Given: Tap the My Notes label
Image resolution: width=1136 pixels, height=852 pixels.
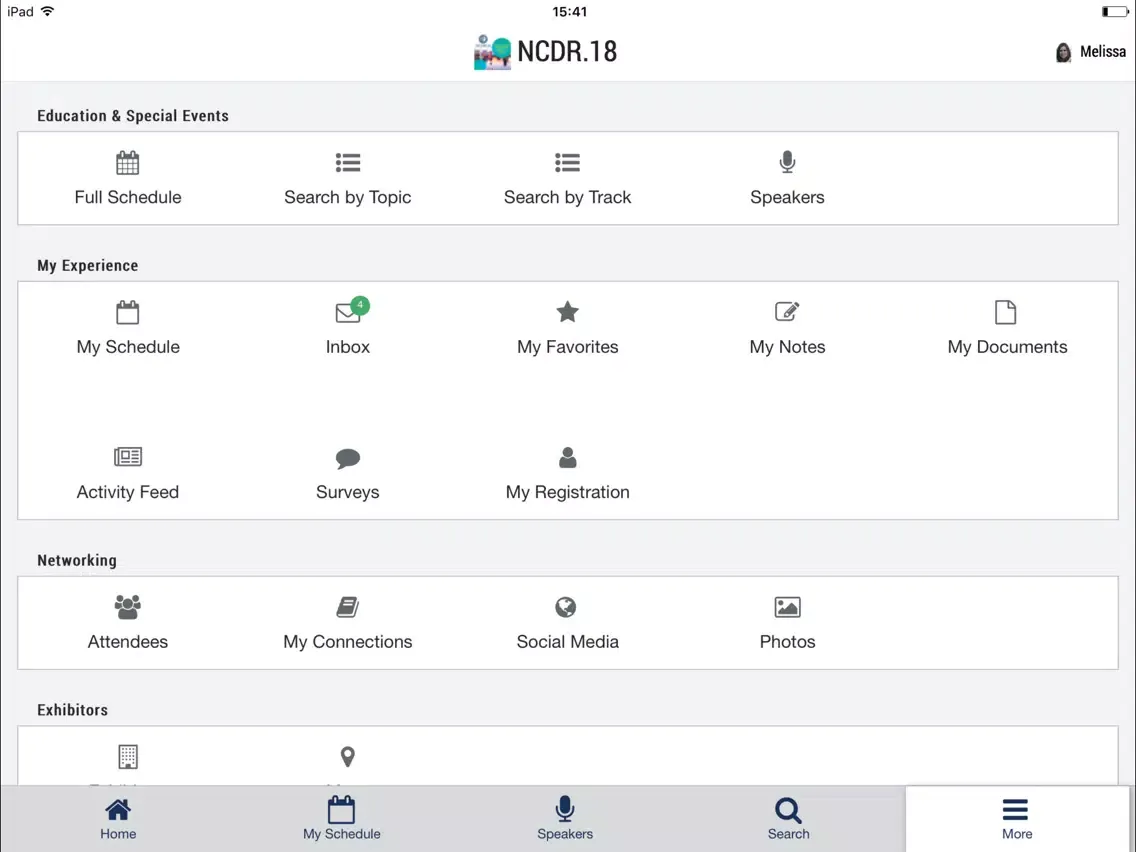Looking at the screenshot, I should (x=788, y=347).
